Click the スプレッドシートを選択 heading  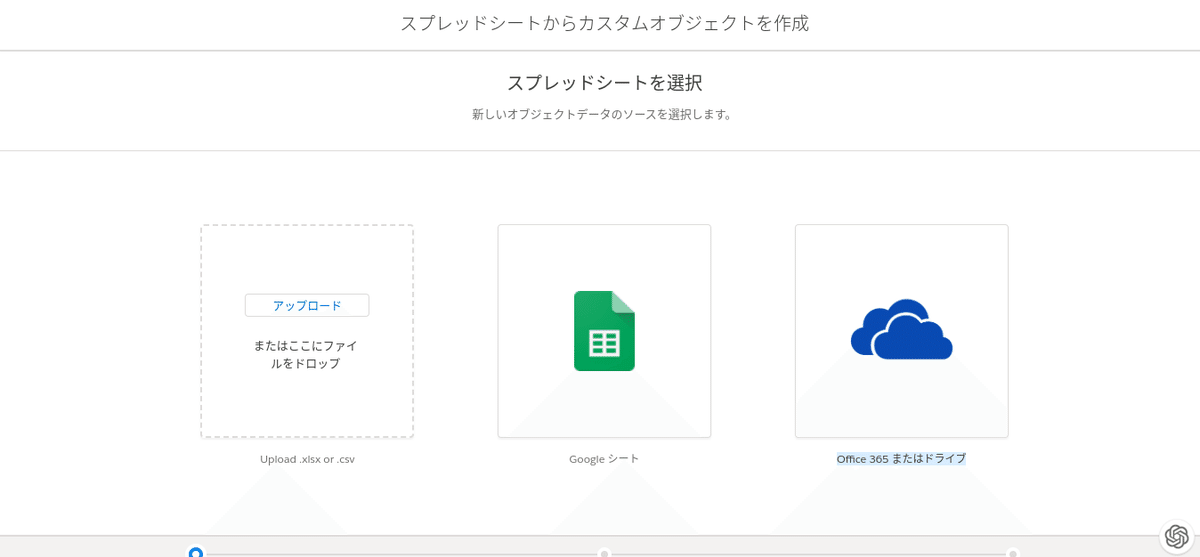(604, 82)
